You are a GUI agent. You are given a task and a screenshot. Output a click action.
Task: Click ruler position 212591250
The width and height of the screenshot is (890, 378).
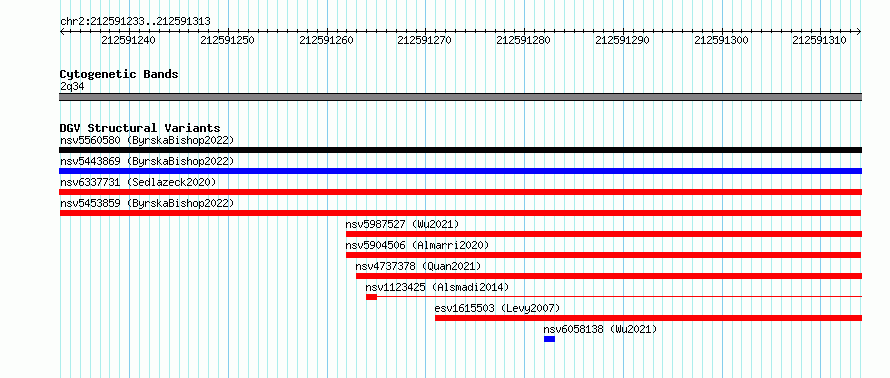click(227, 40)
